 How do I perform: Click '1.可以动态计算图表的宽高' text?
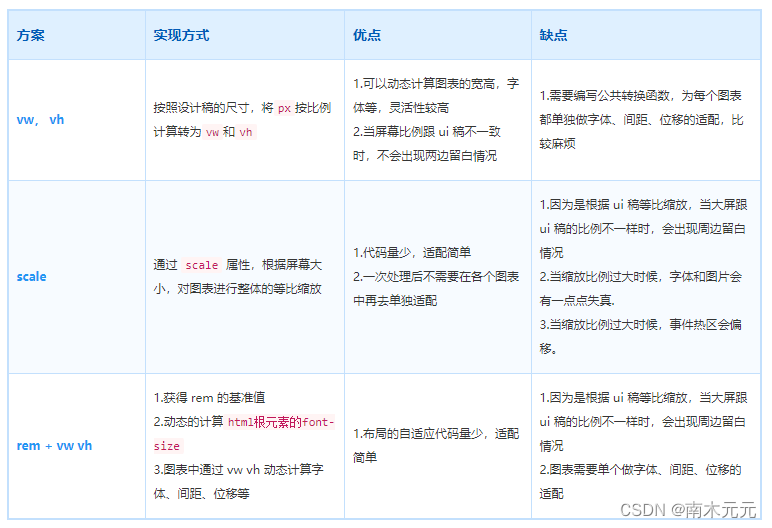point(424,84)
